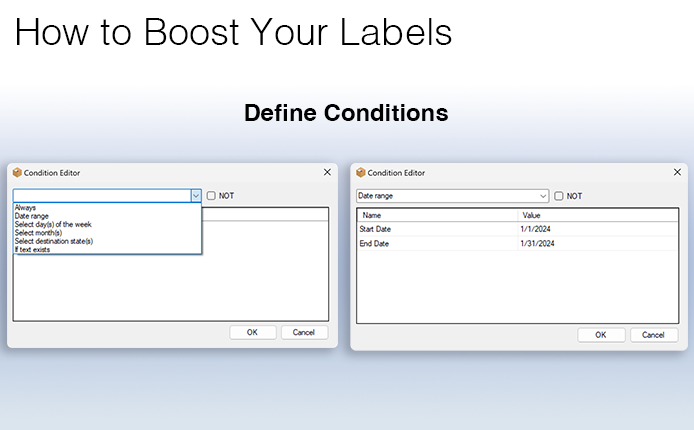Open the Date range combo box in right editor
Image resolution: width=694 pixels, height=430 pixels.
coord(452,196)
